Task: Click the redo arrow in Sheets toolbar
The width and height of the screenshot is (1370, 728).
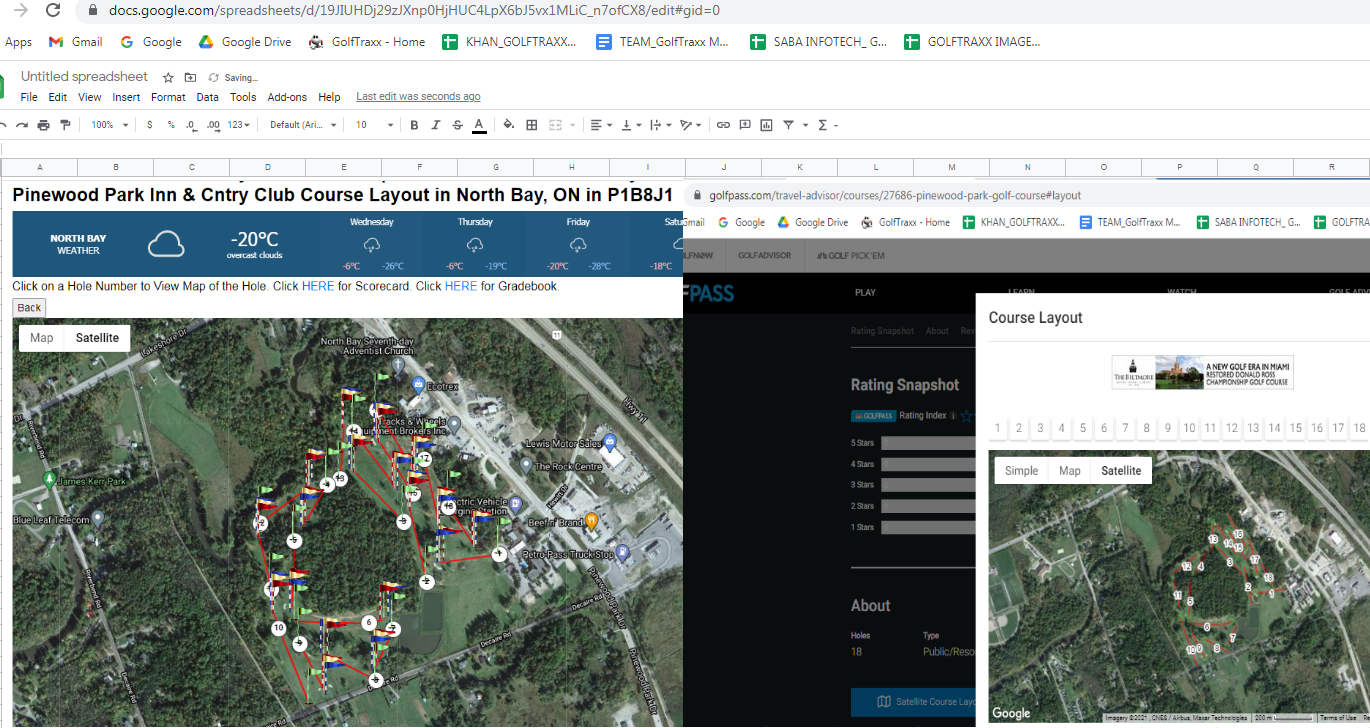Action: coord(22,125)
